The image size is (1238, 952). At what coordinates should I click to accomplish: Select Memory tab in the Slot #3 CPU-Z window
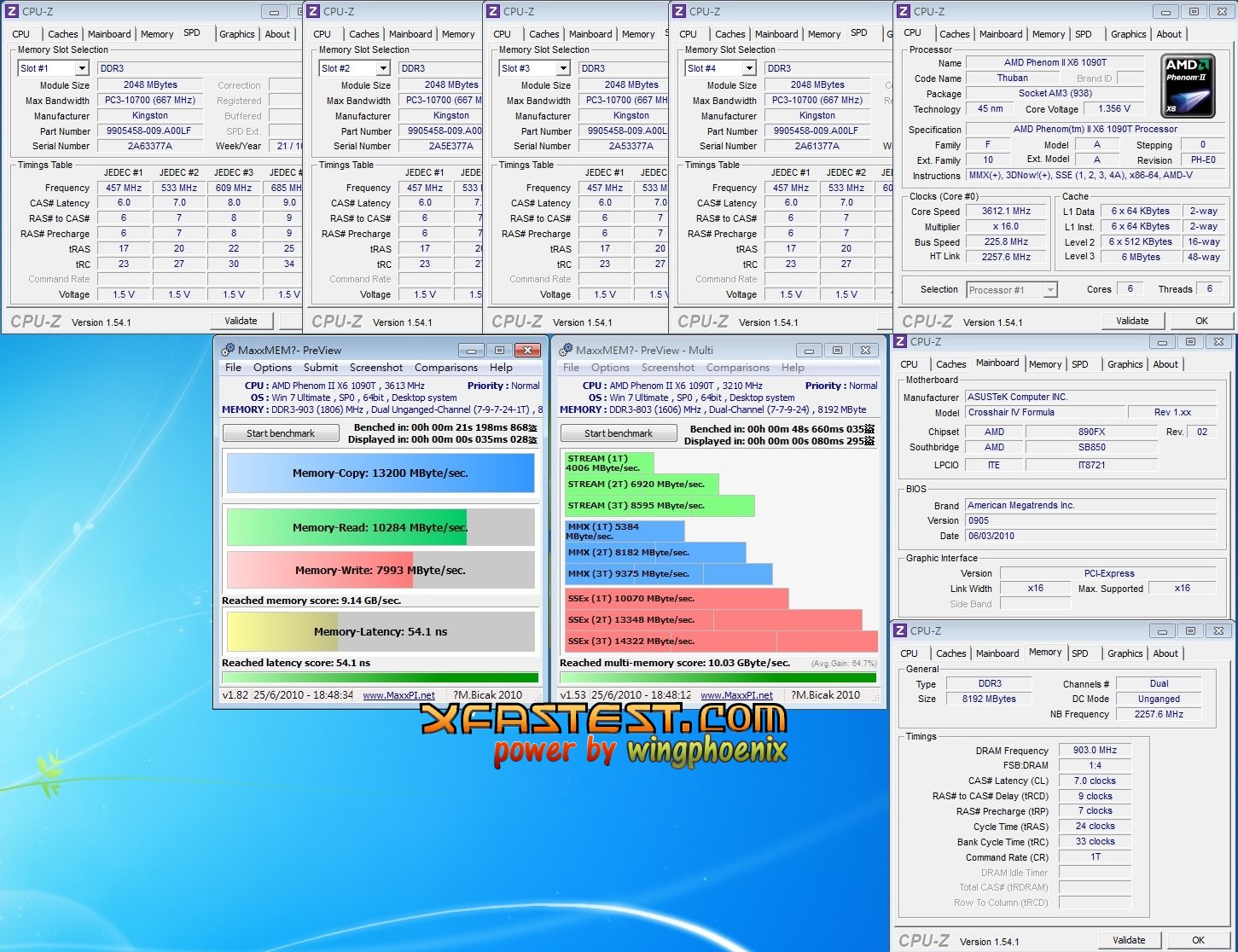638,34
